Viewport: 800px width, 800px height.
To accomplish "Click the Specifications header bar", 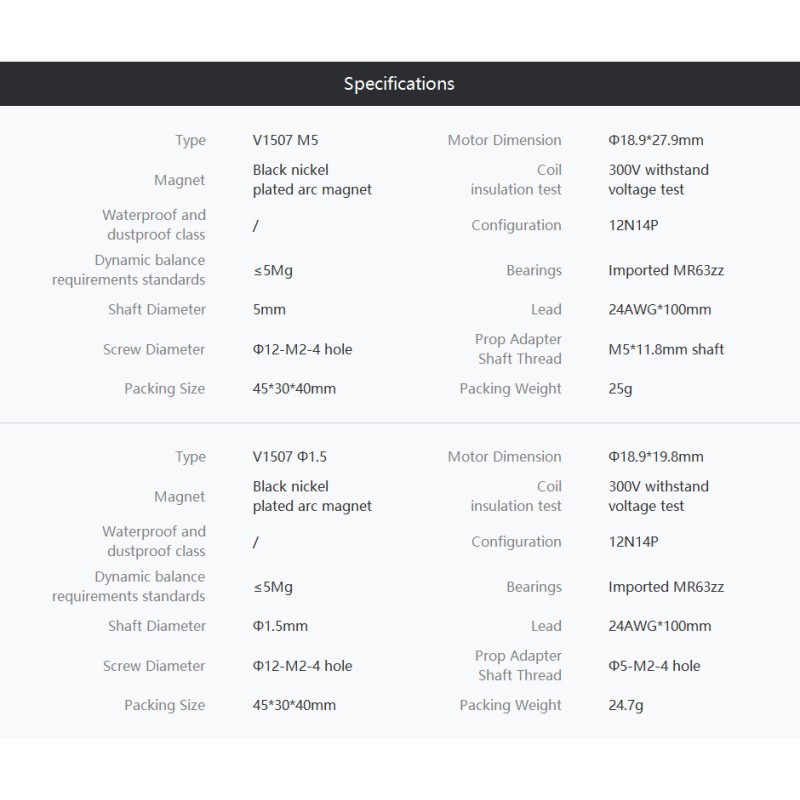I will [400, 84].
